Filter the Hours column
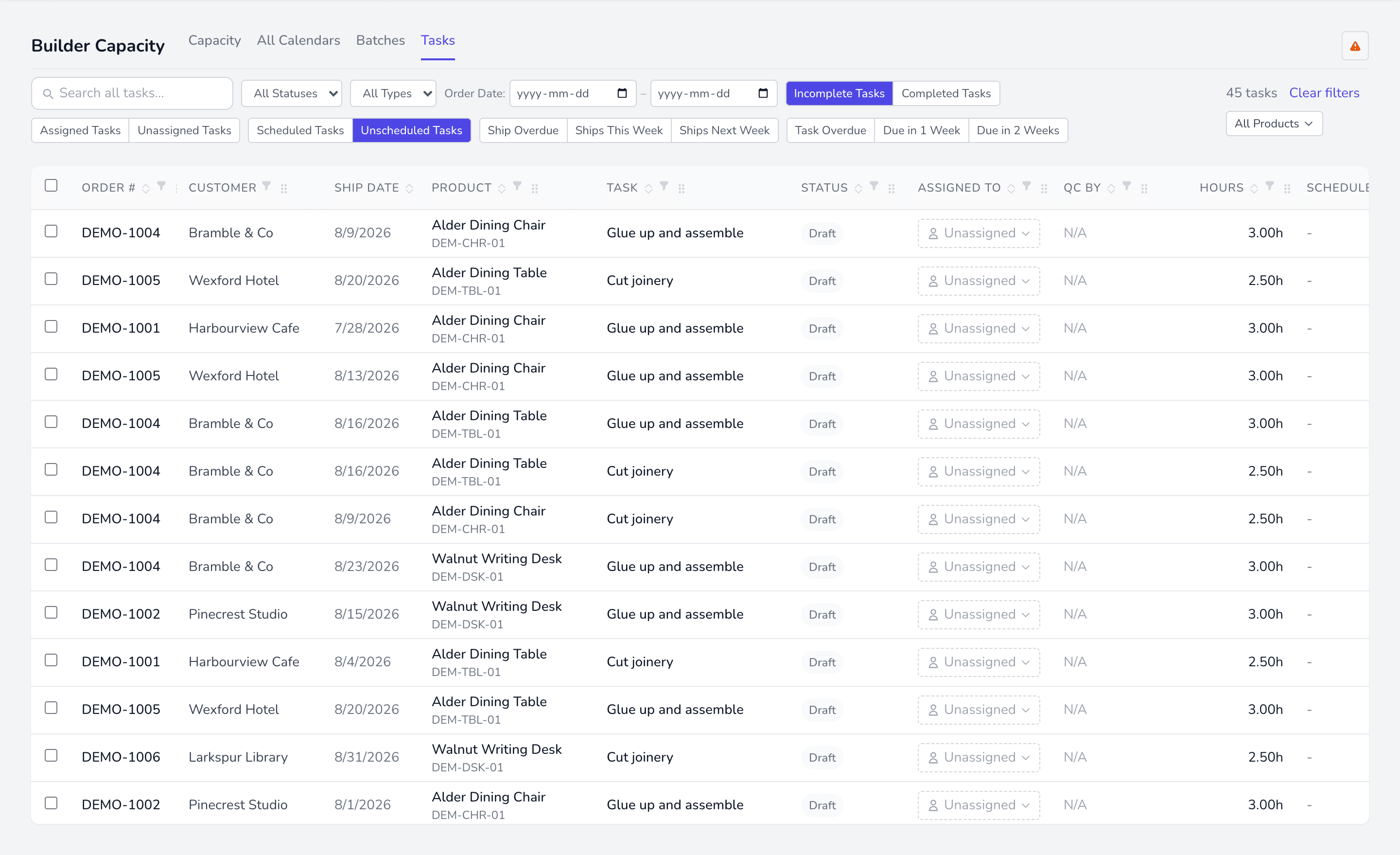Image resolution: width=1400 pixels, height=855 pixels. pyautogui.click(x=1269, y=186)
